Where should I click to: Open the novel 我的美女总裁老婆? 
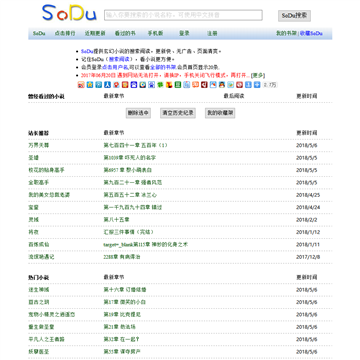click(49, 195)
